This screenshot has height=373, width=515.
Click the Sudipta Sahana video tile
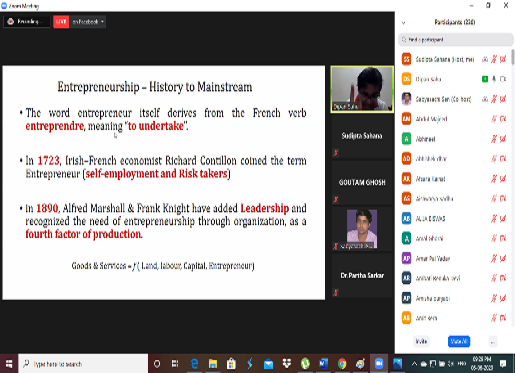pyautogui.click(x=362, y=136)
